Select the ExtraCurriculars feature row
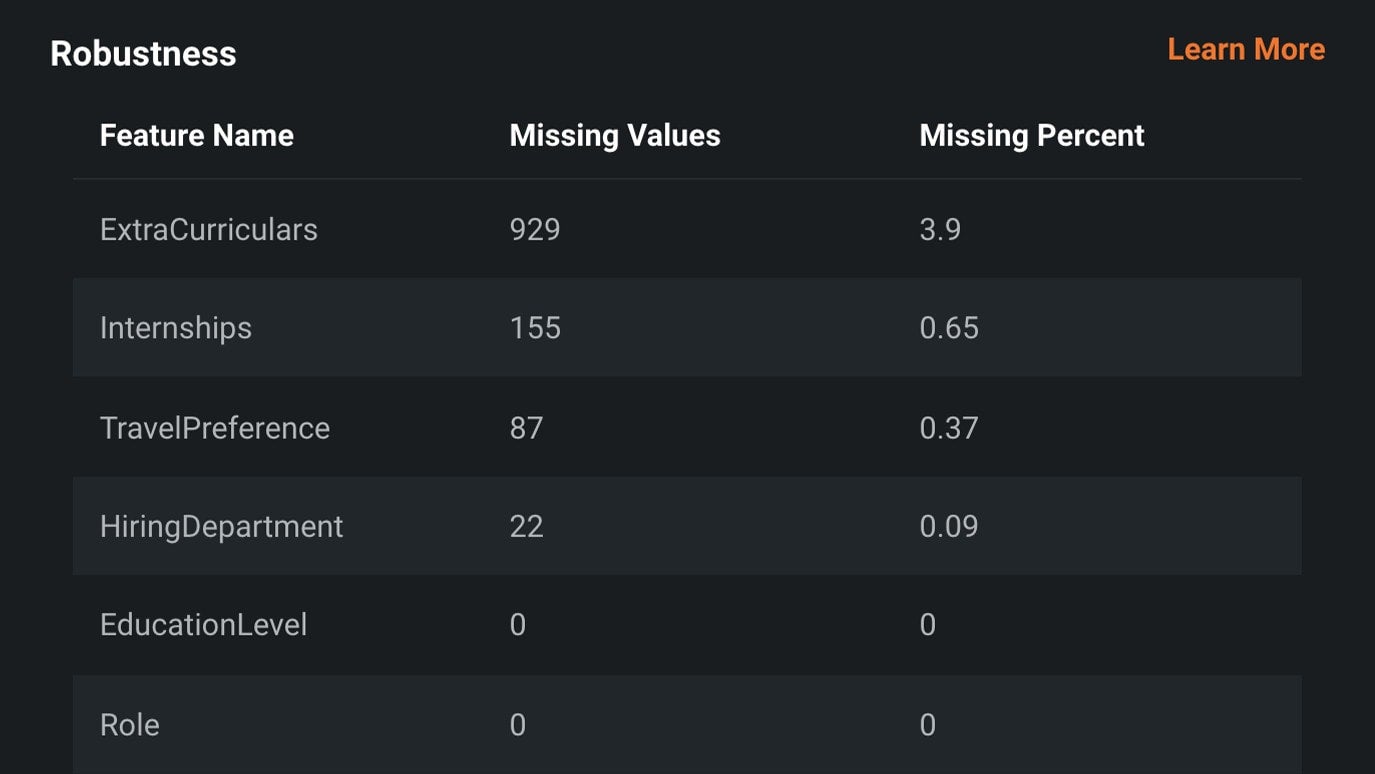This screenshot has width=1375, height=774. [x=687, y=229]
